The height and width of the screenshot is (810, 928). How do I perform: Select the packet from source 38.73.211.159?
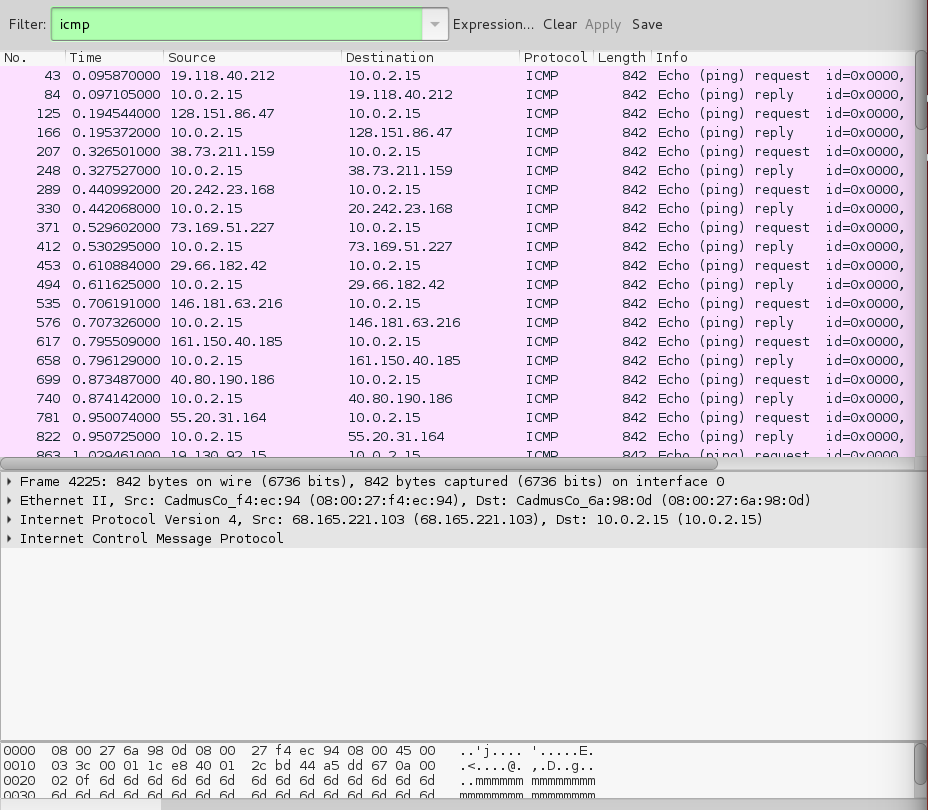(x=300, y=151)
